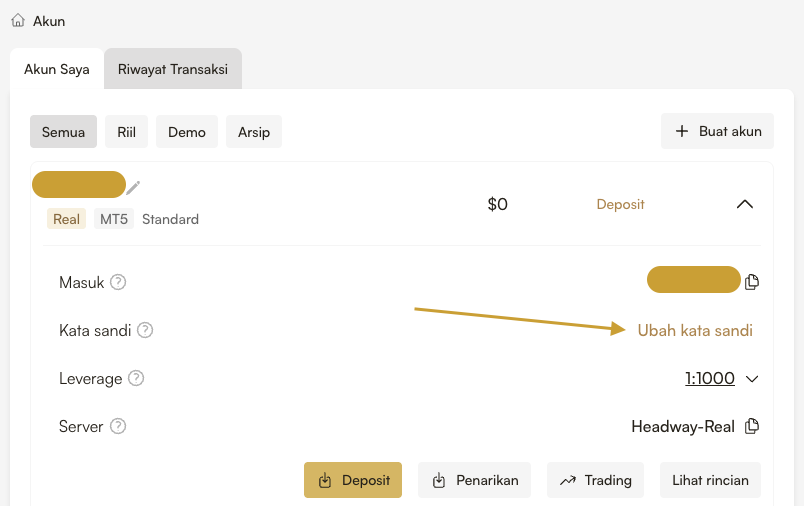Click the help icon beside Kata sandi

(x=145, y=330)
